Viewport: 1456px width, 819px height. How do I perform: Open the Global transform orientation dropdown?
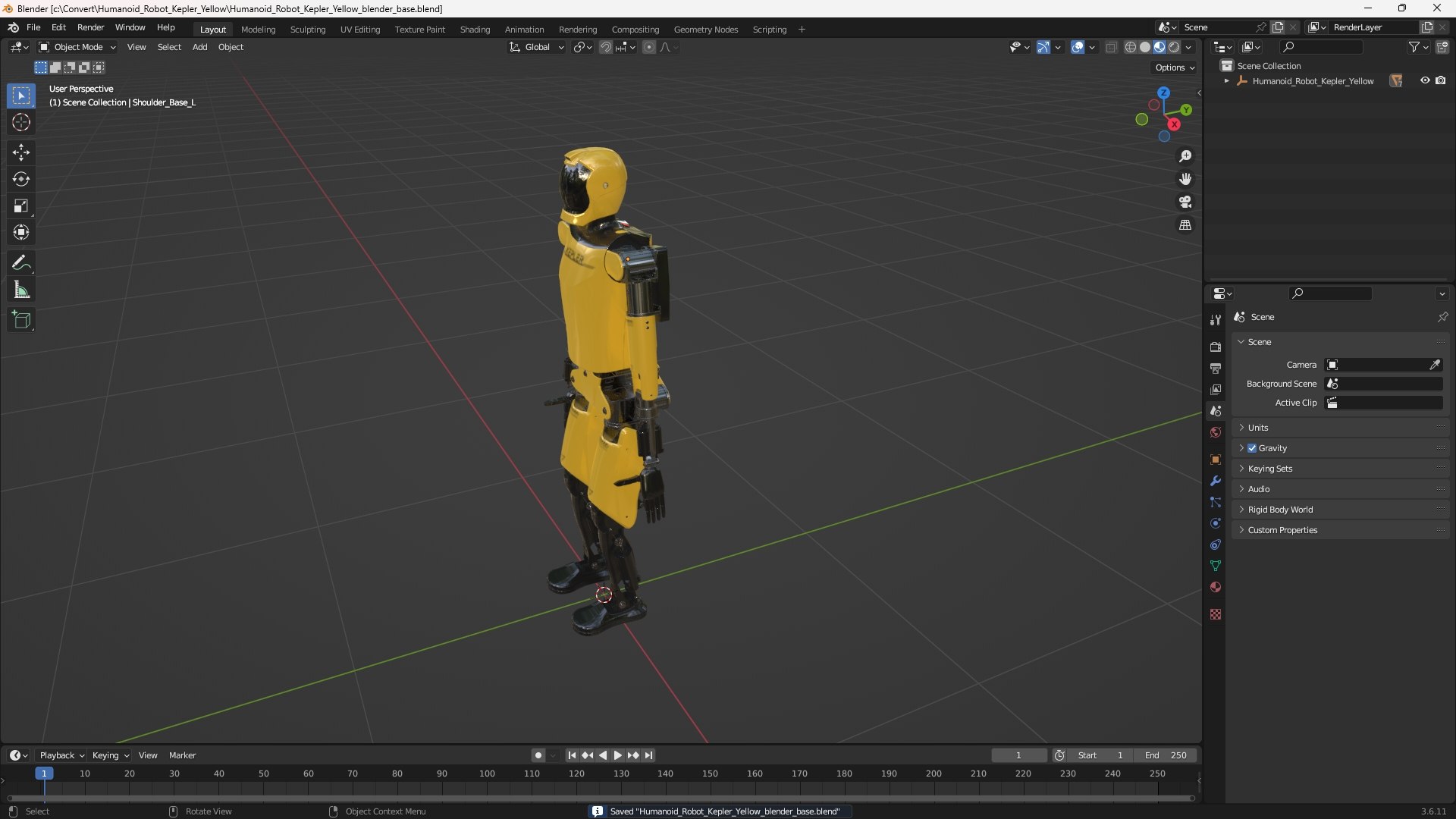pos(537,47)
